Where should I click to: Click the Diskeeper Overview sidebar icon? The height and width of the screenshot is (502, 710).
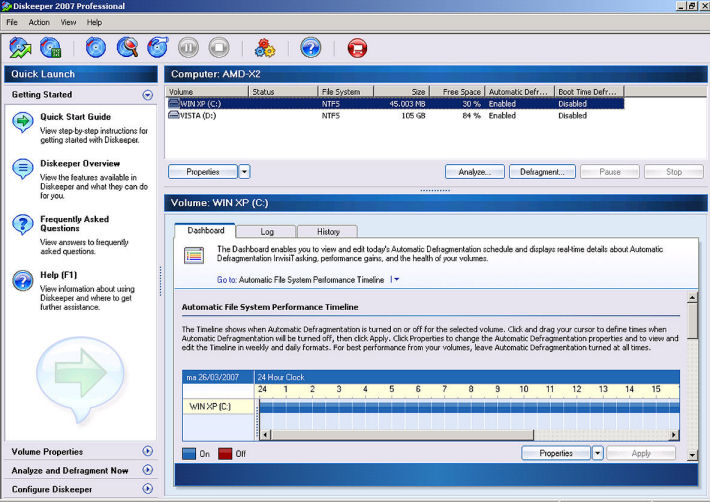(x=23, y=169)
